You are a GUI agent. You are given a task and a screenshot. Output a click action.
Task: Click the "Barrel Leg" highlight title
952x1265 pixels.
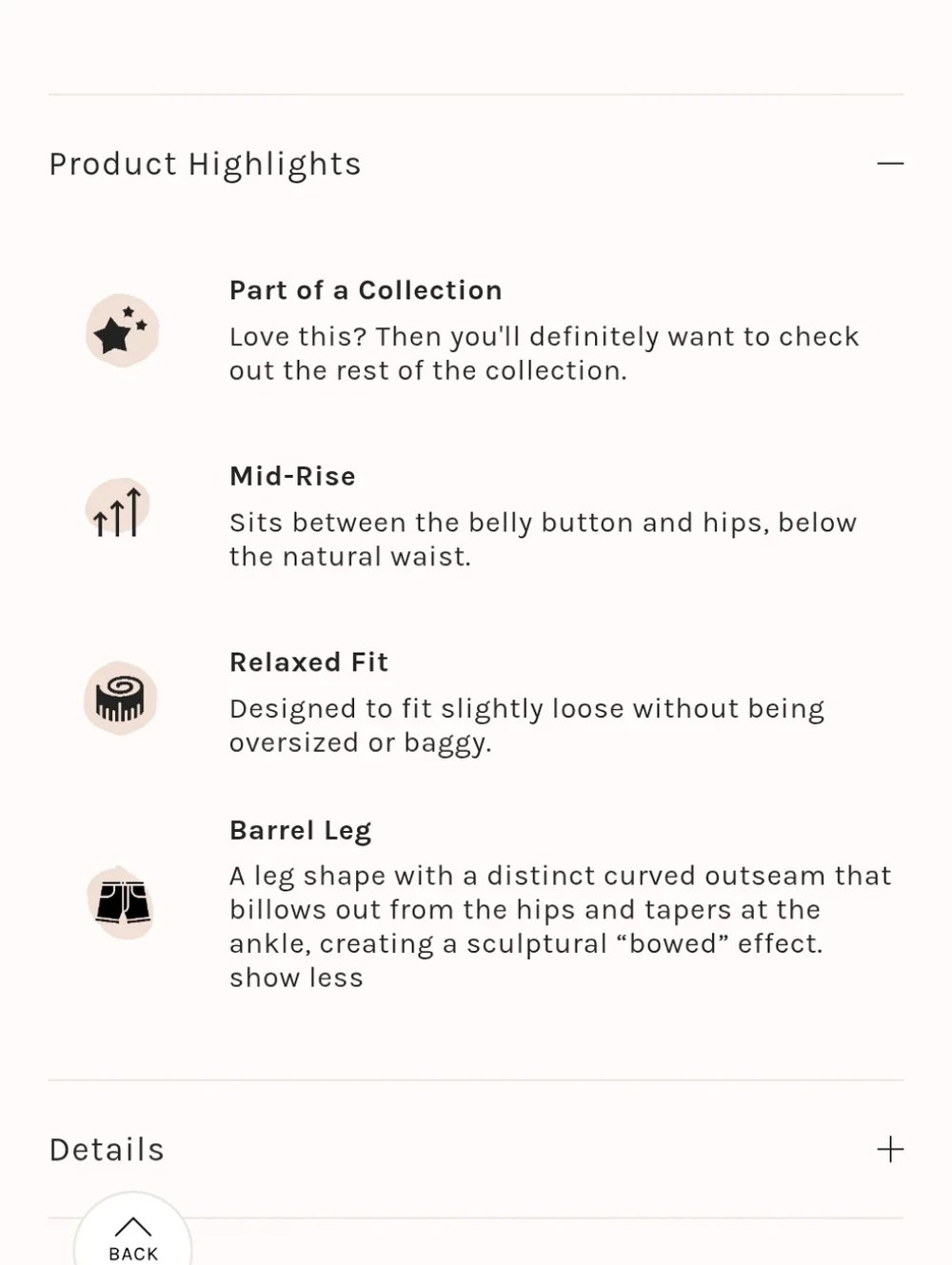pyautogui.click(x=300, y=830)
